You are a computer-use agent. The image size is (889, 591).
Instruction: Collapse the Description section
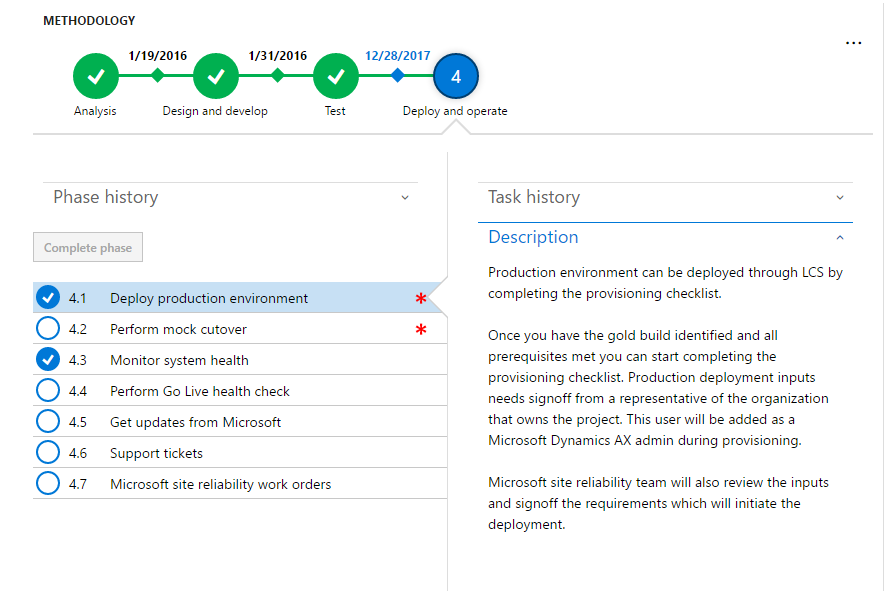840,238
